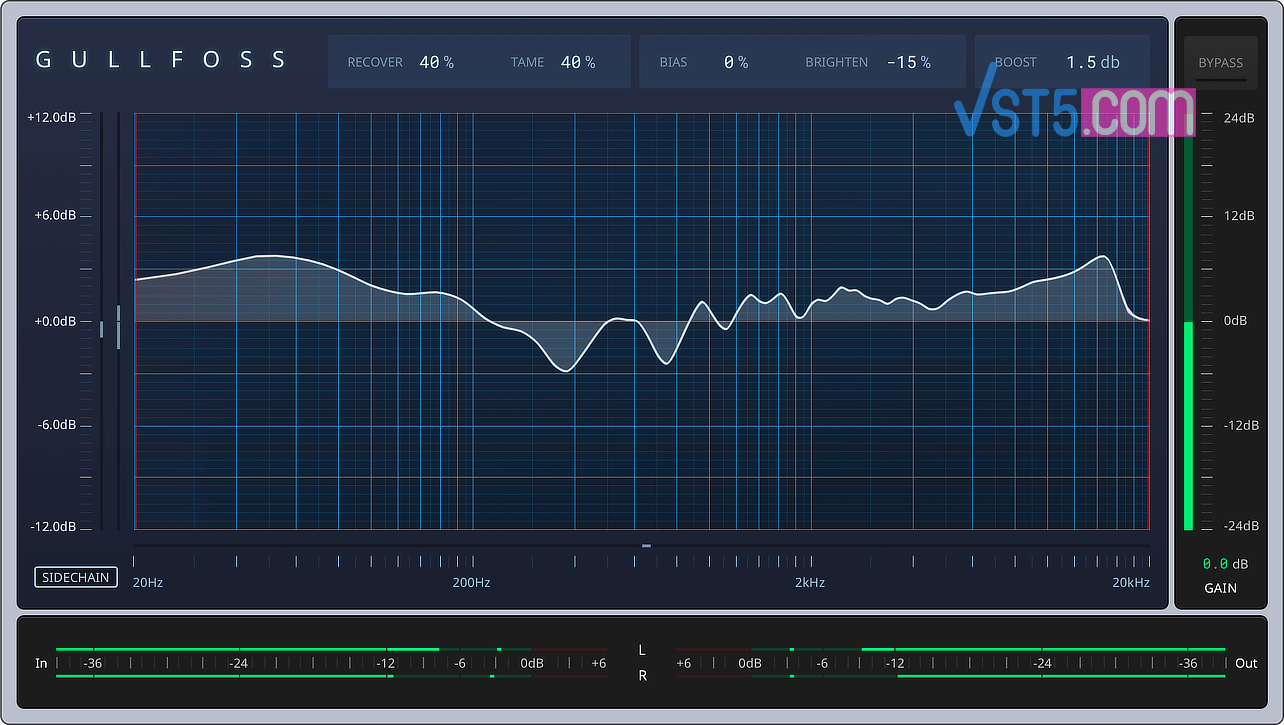The image size is (1284, 725).
Task: Enable the SIDECHAIN button
Action: point(76,577)
